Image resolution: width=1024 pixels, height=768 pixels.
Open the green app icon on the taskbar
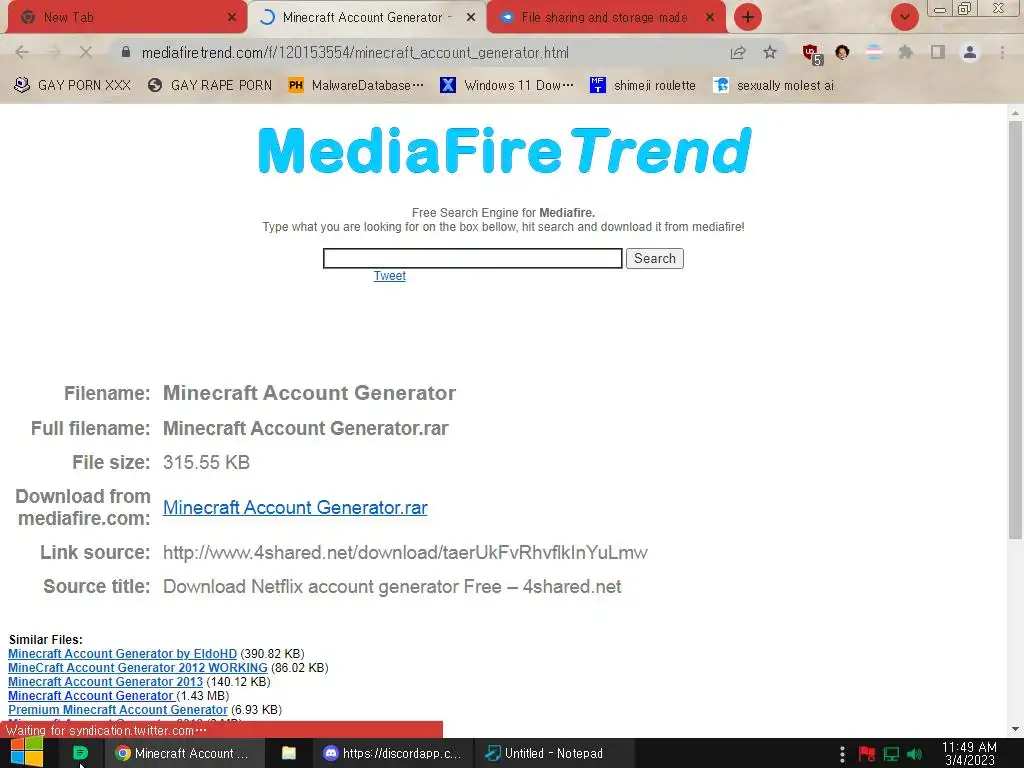tap(80, 753)
